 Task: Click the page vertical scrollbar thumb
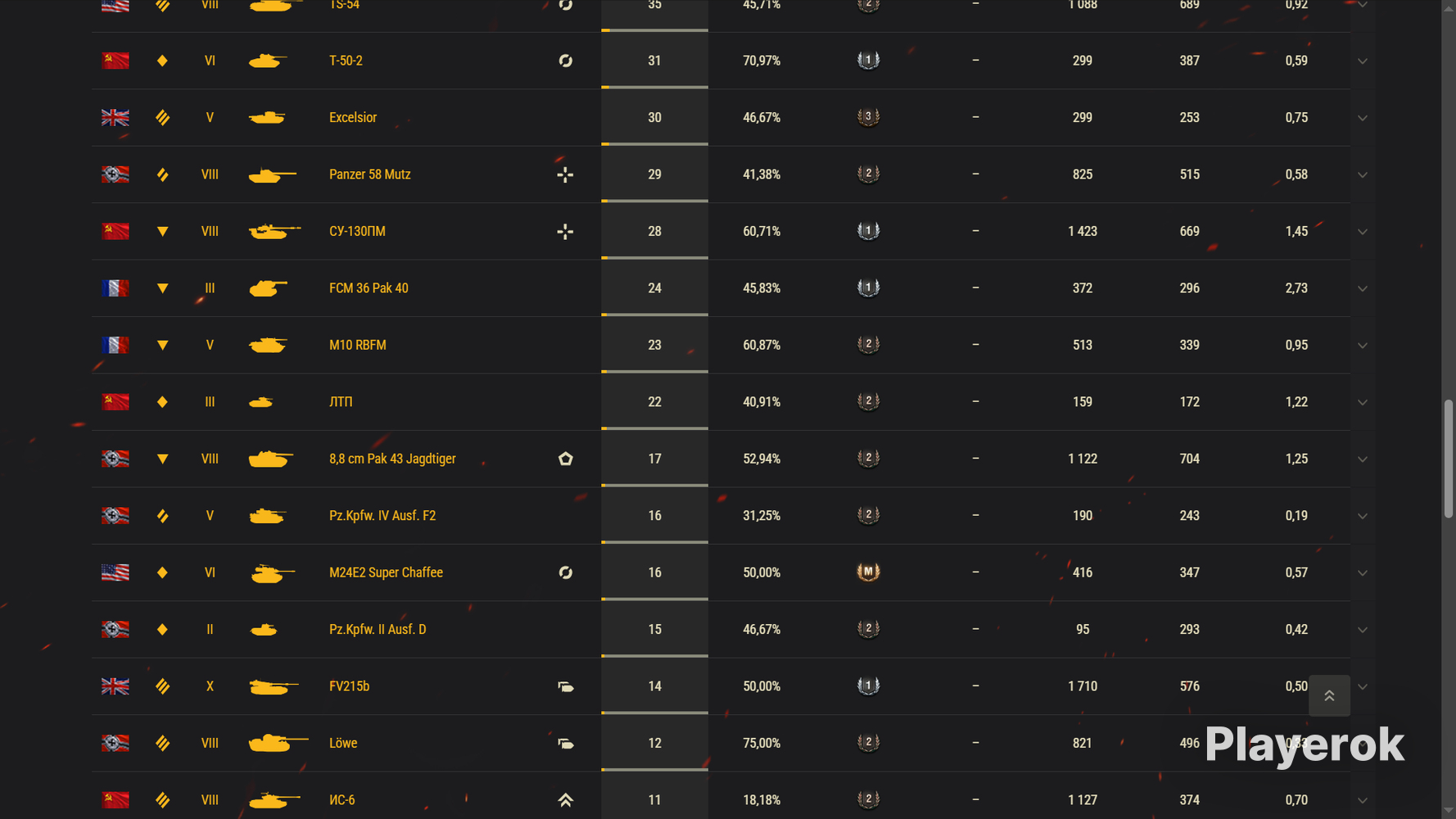point(1449,459)
